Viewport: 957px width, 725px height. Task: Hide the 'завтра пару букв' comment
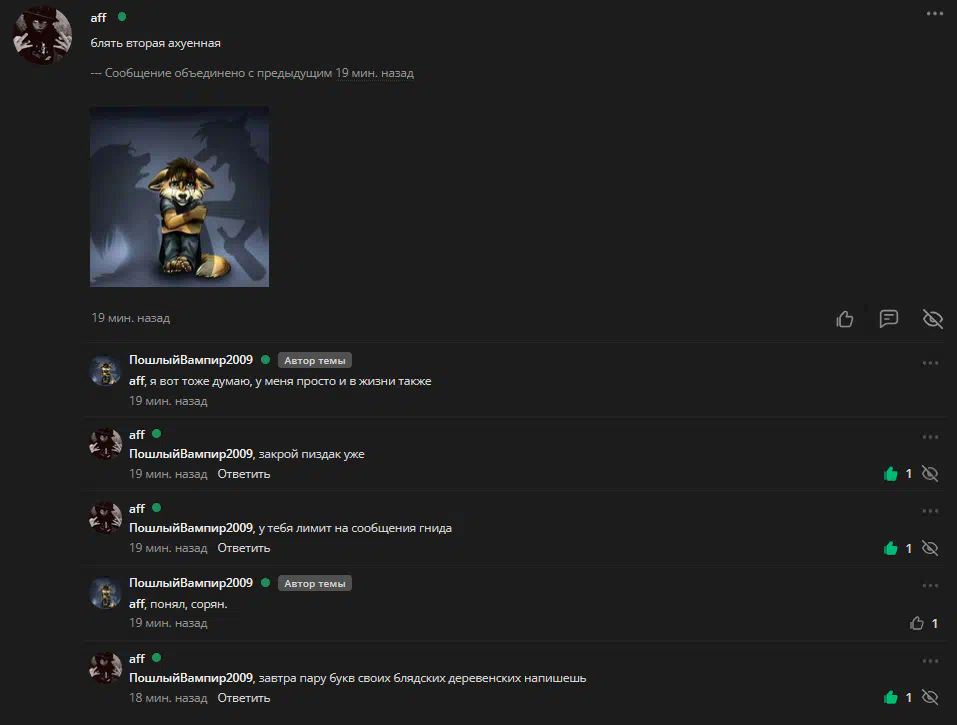(930, 697)
